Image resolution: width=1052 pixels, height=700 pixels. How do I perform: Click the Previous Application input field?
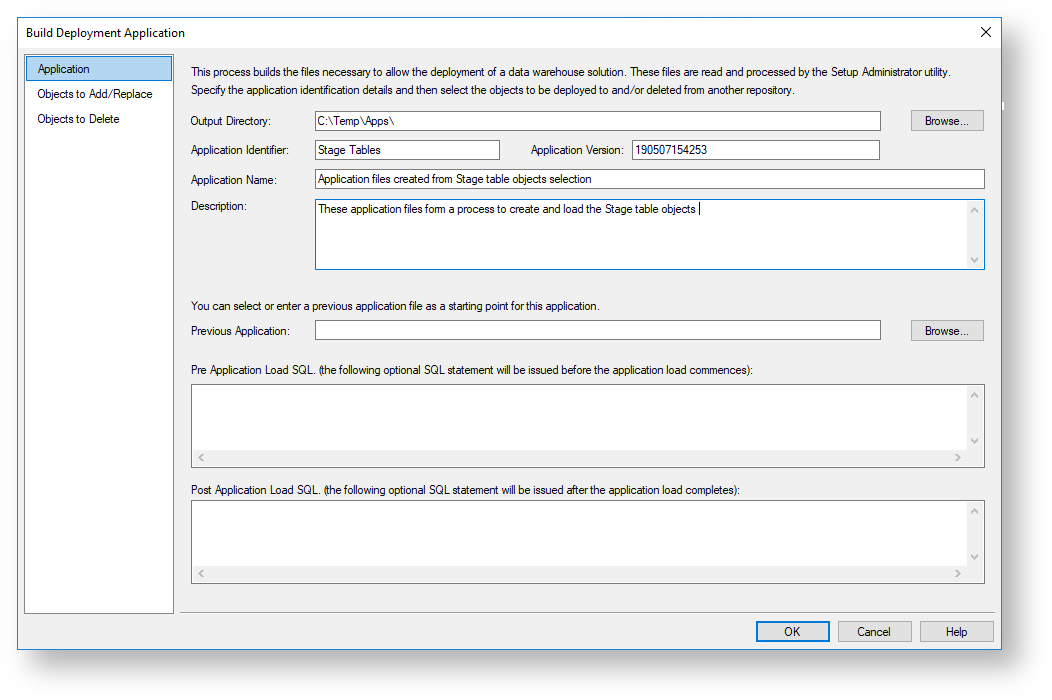(x=597, y=331)
